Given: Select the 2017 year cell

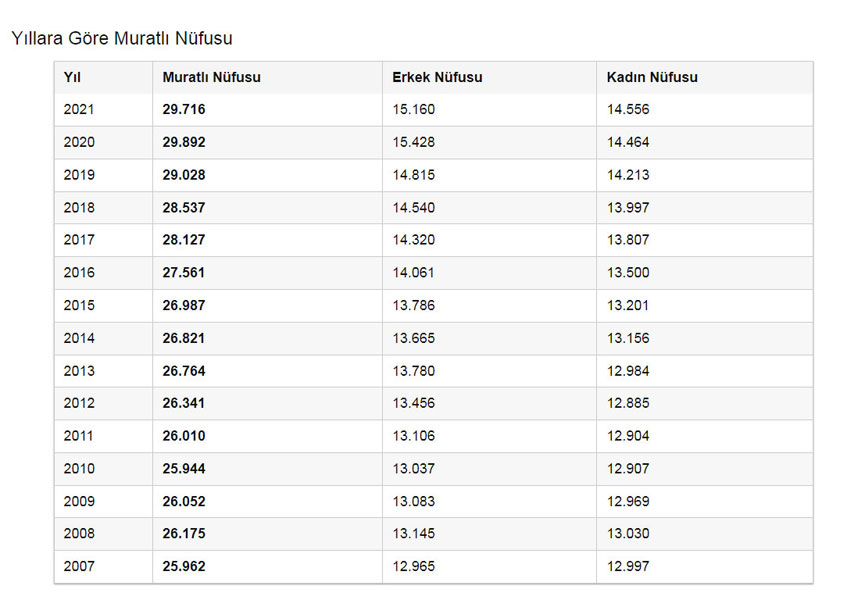Looking at the screenshot, I should (x=79, y=240).
